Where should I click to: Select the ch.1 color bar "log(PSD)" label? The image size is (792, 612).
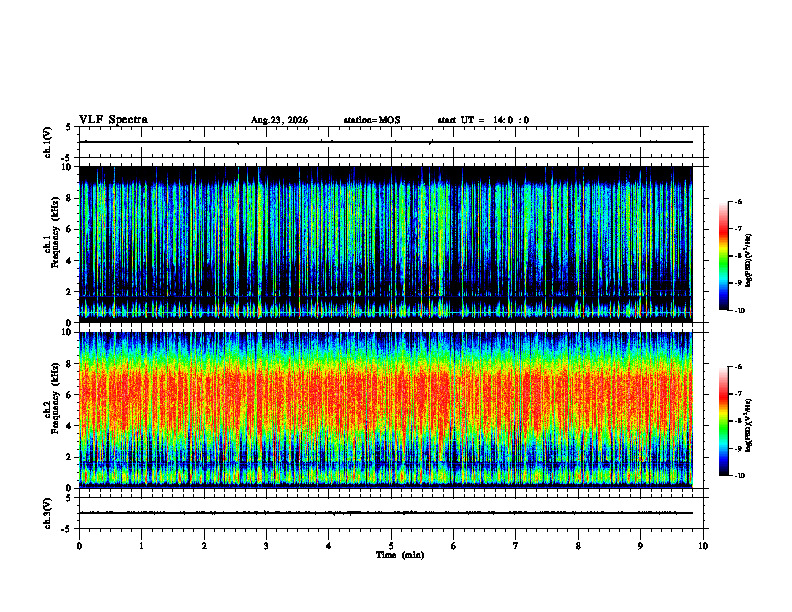pos(748,260)
